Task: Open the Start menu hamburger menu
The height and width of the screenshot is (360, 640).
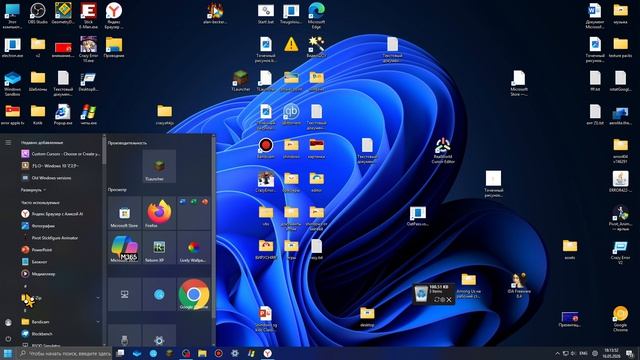Action: point(8,142)
